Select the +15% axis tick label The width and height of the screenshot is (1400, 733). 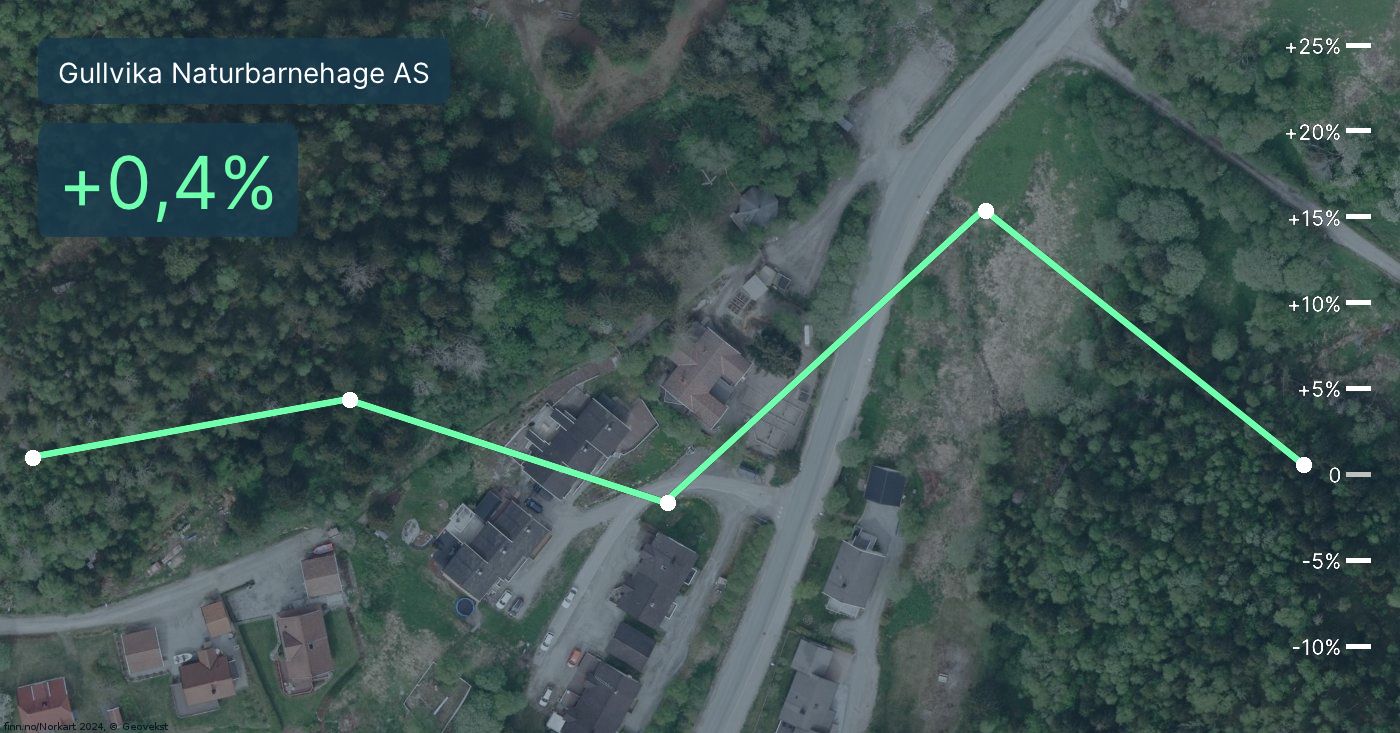click(x=1314, y=219)
